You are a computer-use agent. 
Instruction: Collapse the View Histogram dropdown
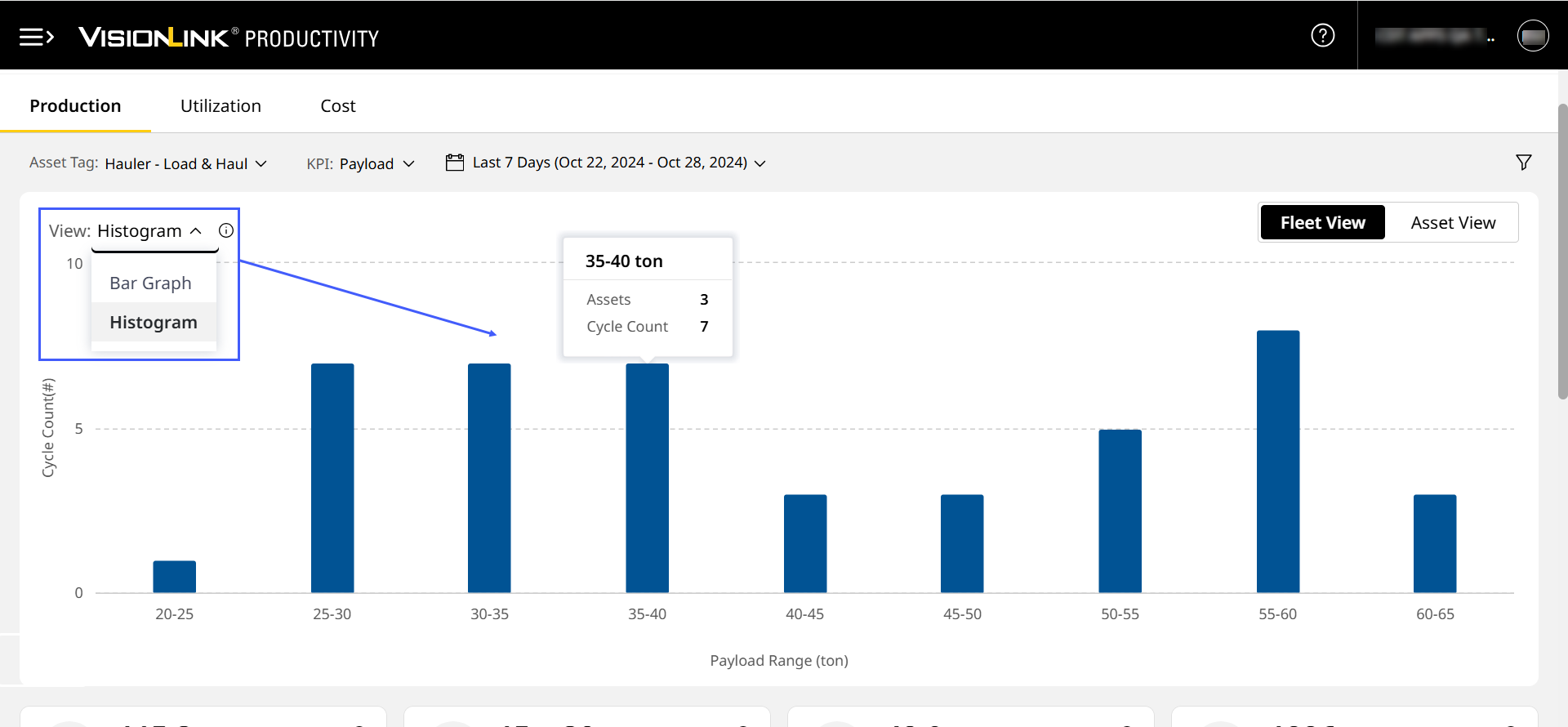pos(149,231)
